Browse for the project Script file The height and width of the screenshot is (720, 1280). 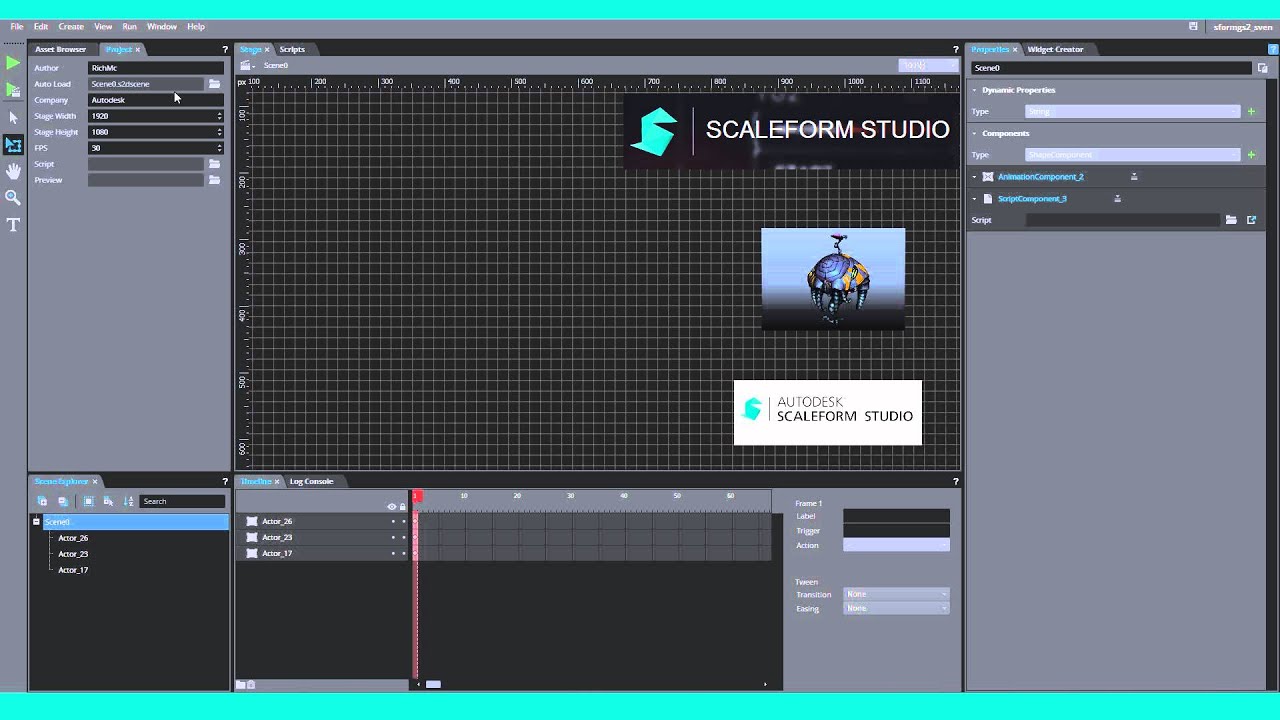pos(214,164)
